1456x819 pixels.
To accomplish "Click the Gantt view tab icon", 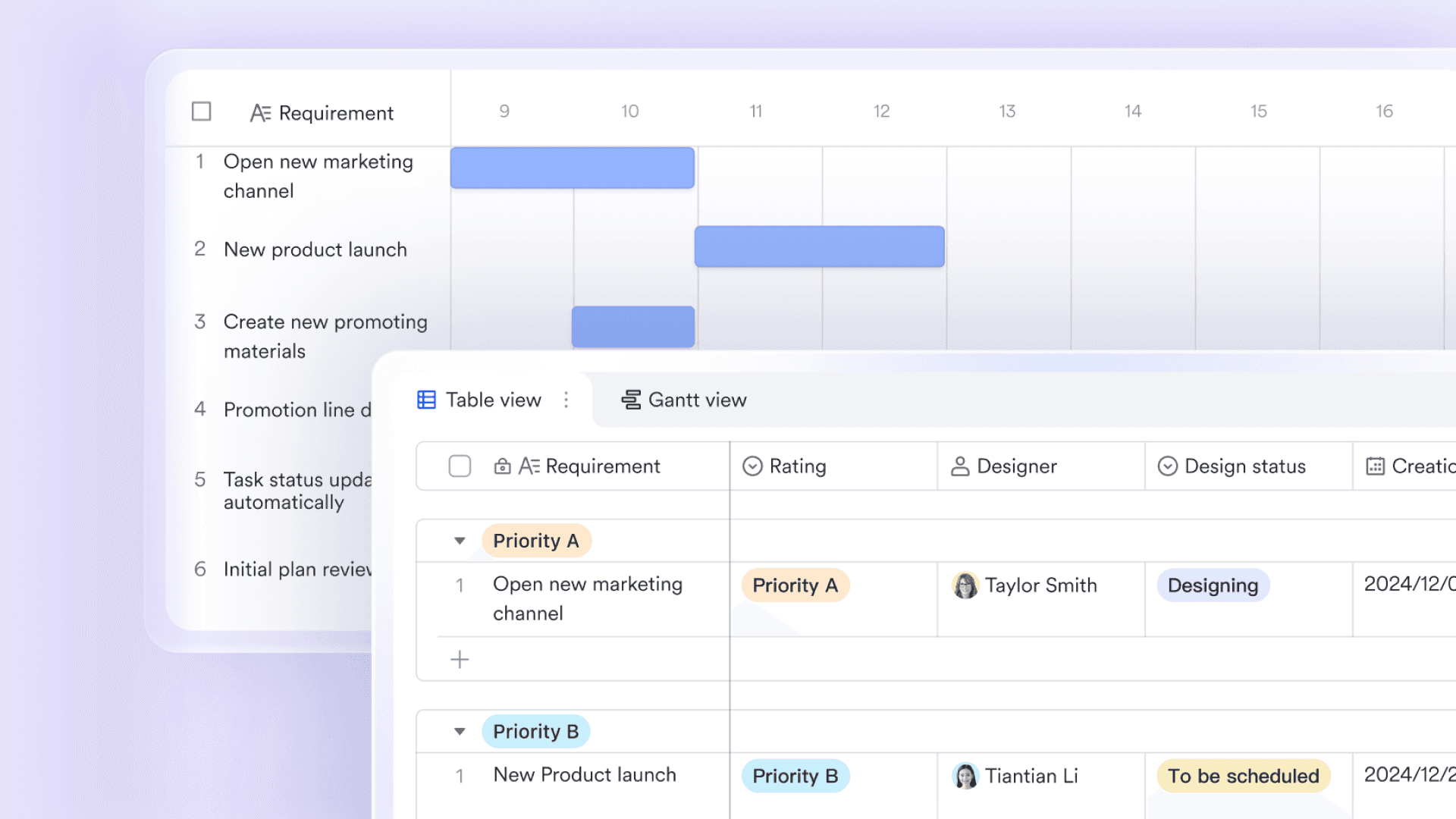I will coord(631,400).
